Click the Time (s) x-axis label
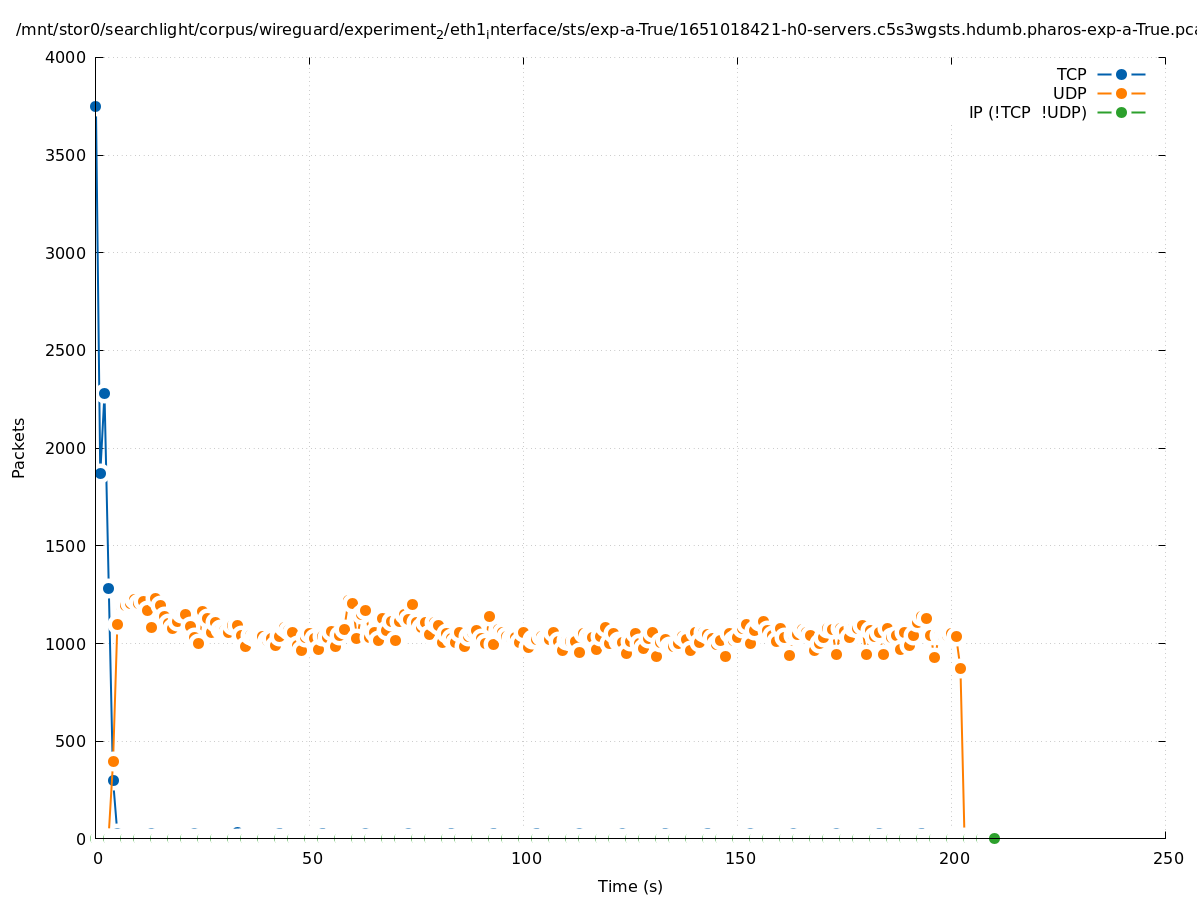 pos(630,886)
